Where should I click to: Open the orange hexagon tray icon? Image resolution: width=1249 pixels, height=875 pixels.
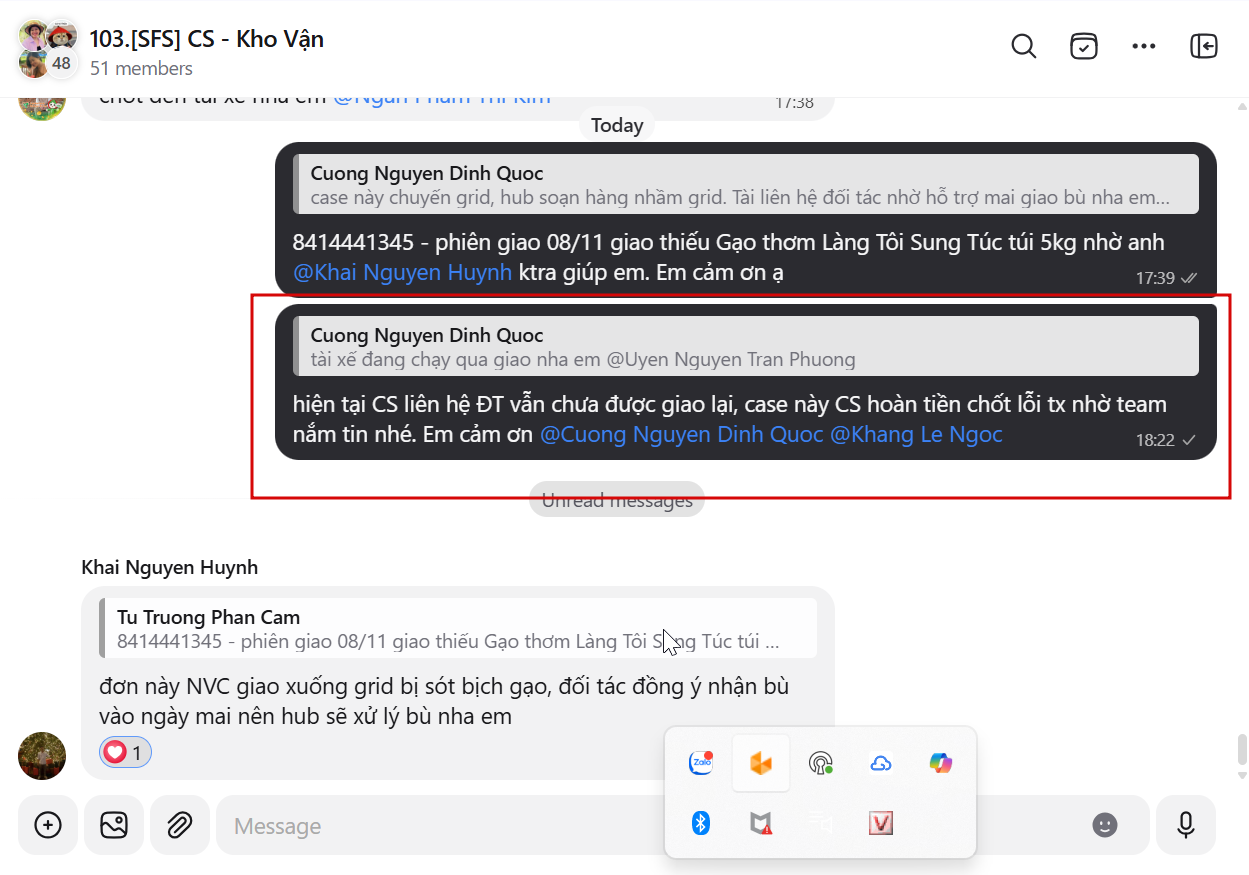[761, 763]
